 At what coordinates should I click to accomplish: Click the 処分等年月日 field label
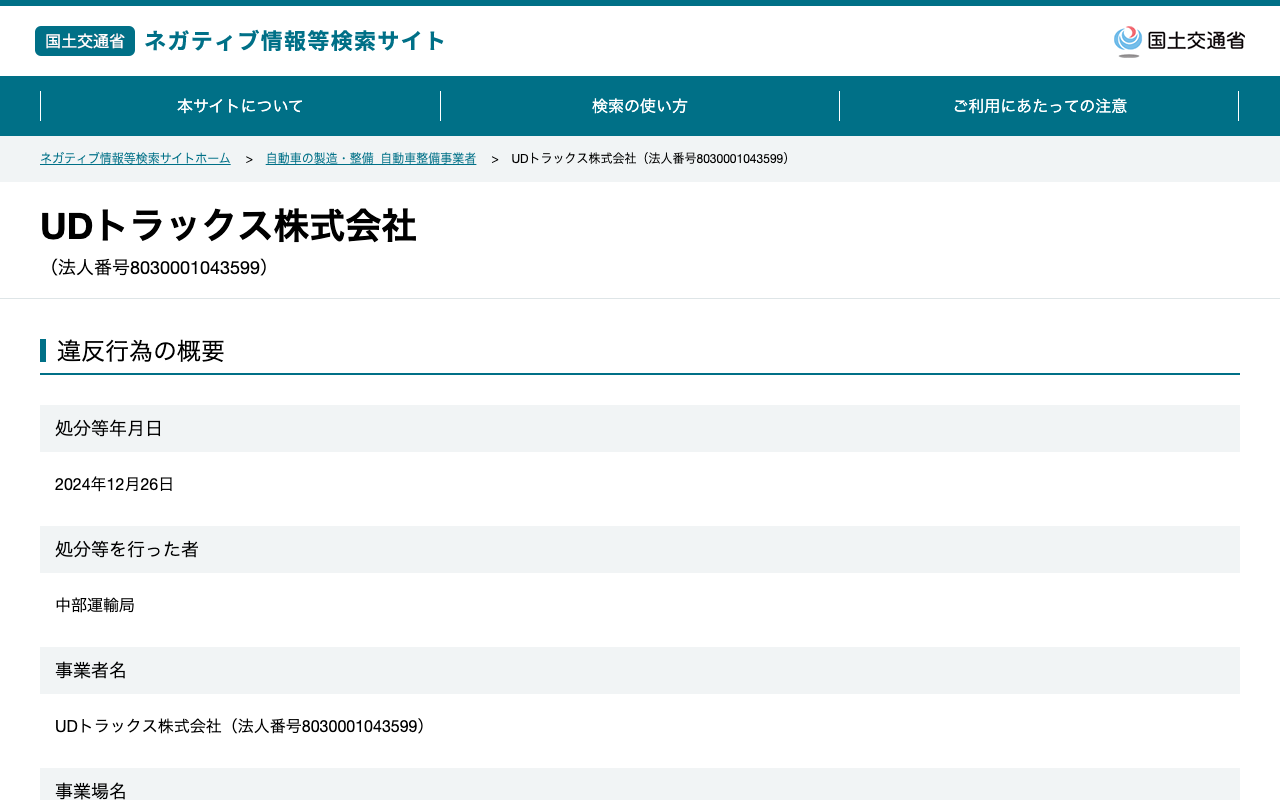click(x=109, y=428)
